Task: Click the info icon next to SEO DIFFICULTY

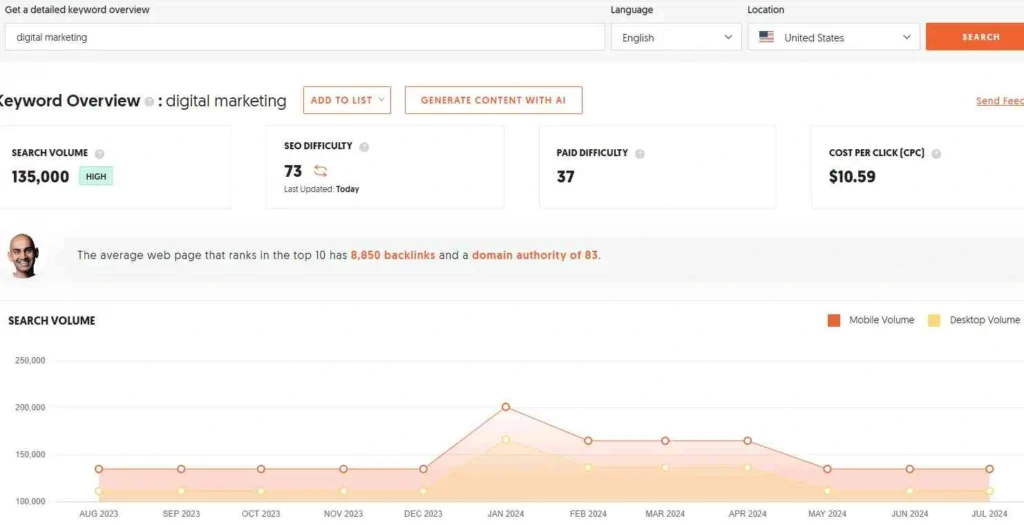Action: [364, 147]
